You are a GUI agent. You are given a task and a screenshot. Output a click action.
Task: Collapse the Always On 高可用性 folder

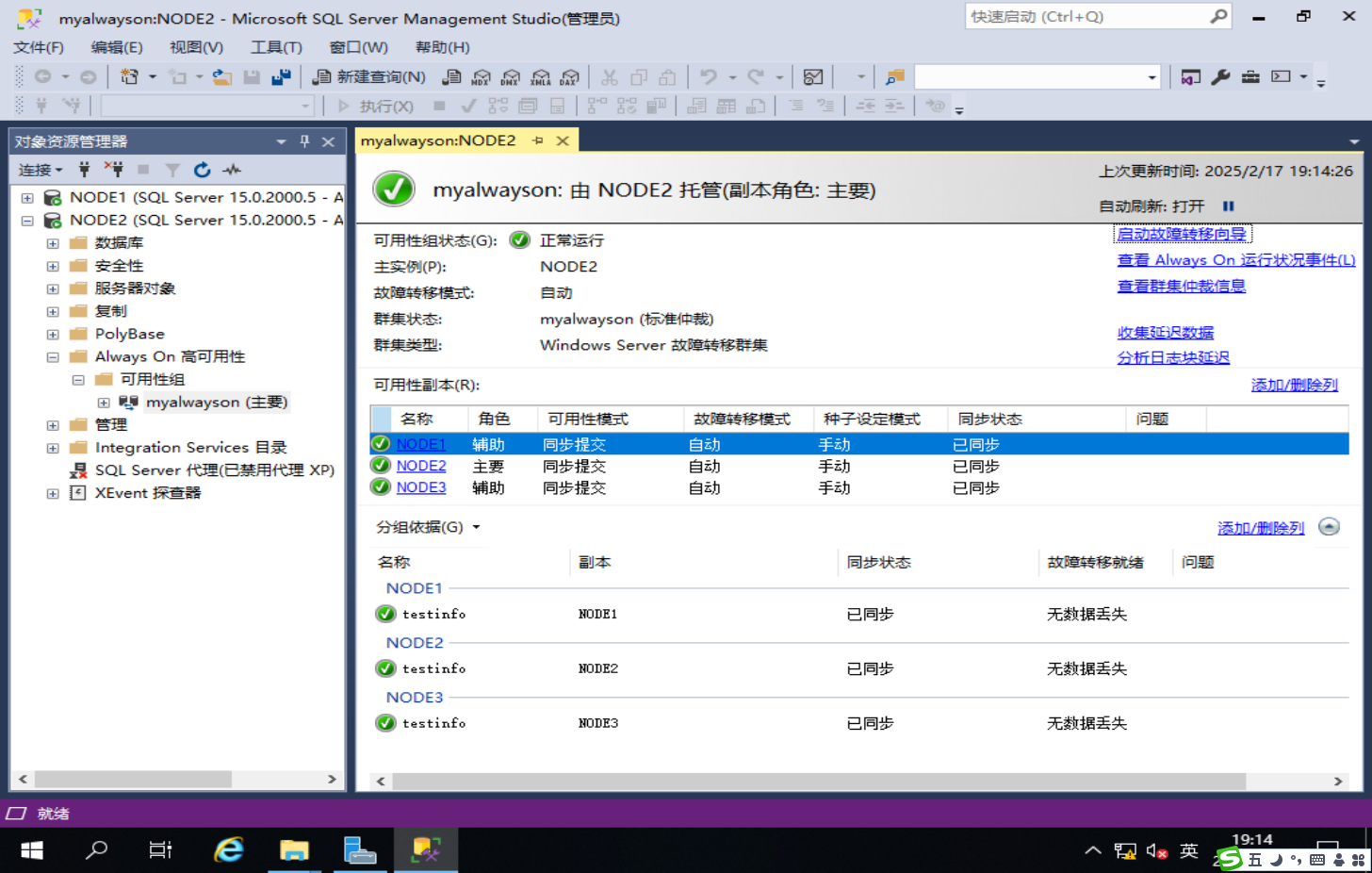[53, 357]
